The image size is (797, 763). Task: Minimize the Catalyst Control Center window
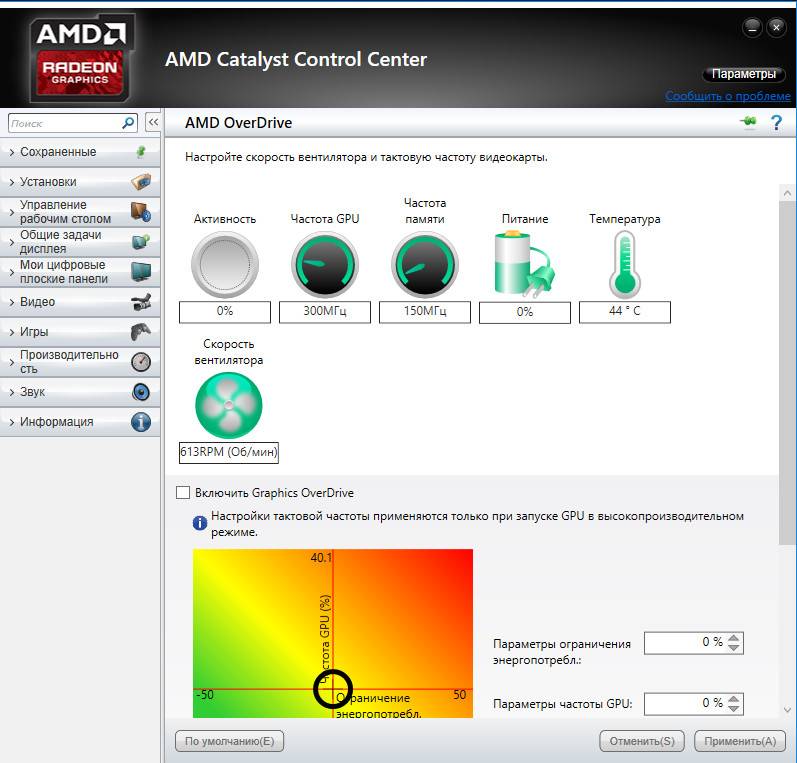(752, 27)
